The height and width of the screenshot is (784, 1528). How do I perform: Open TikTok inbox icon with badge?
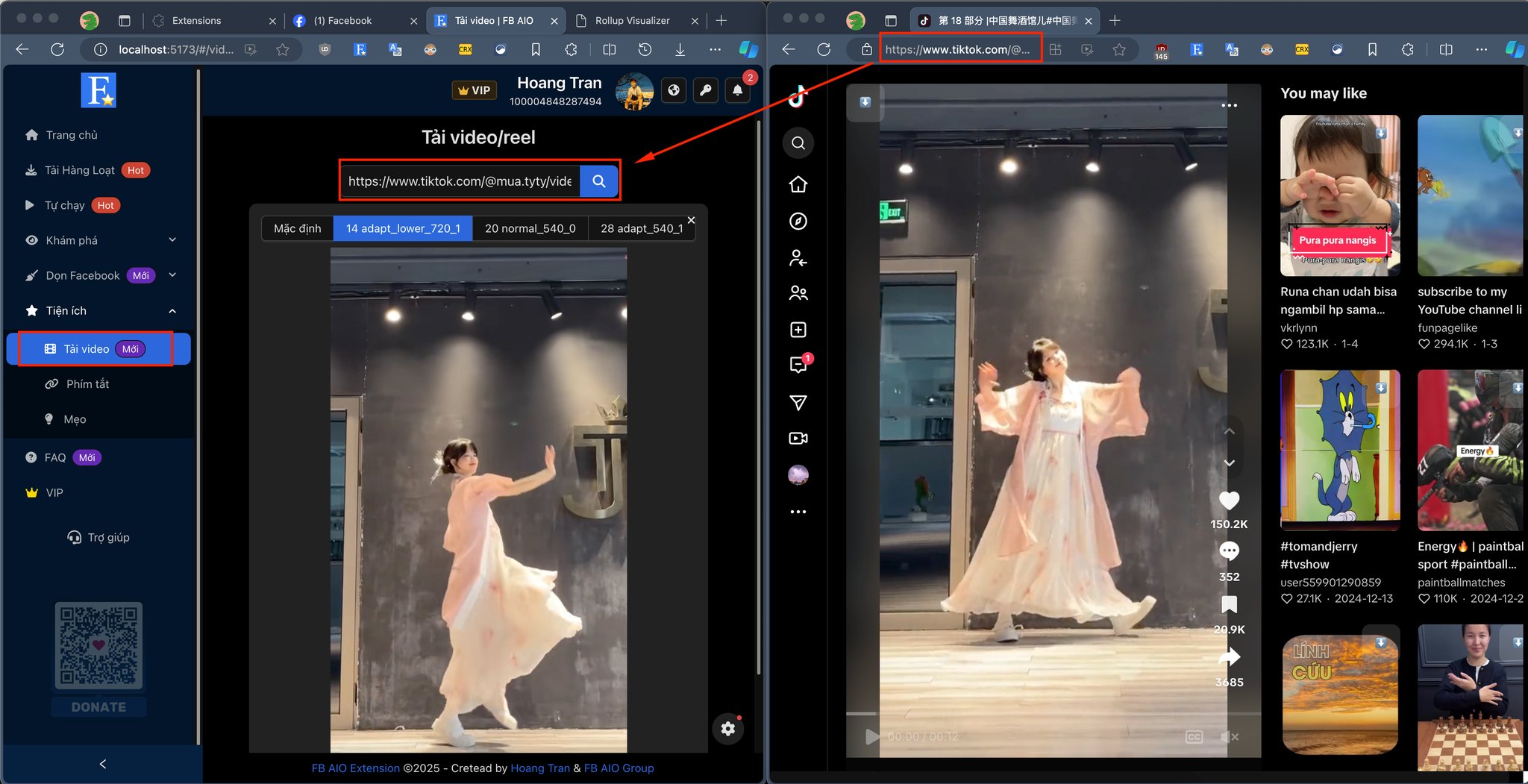tap(798, 365)
